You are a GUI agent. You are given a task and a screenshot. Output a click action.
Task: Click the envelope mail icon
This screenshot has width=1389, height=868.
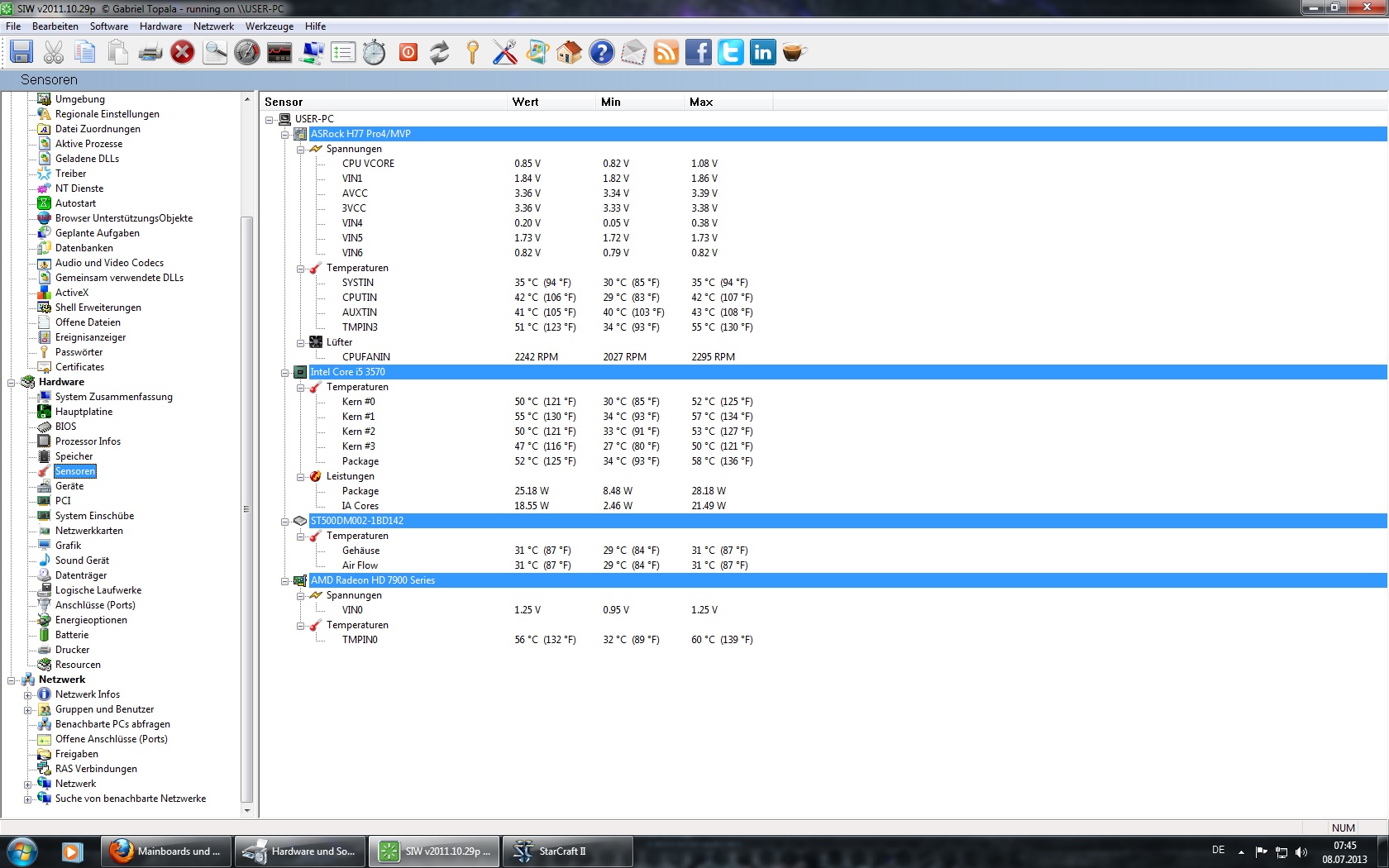pos(634,52)
